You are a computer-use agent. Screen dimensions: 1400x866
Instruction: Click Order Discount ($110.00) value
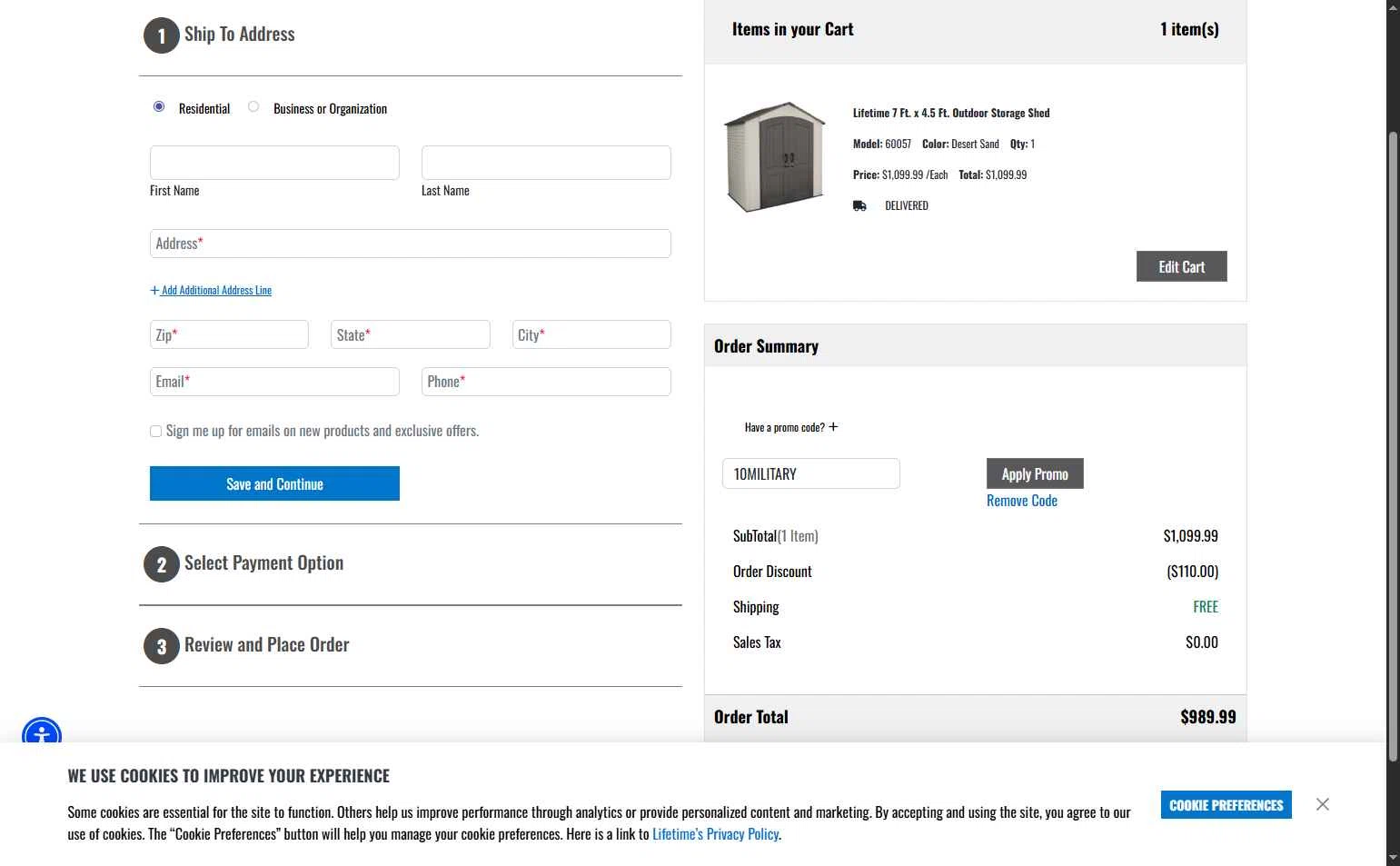coord(1192,572)
